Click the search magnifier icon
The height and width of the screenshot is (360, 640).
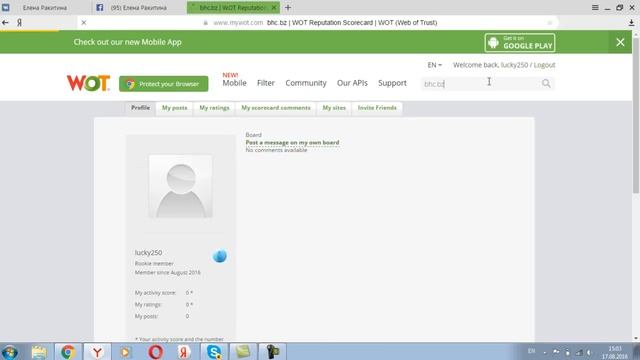point(546,84)
